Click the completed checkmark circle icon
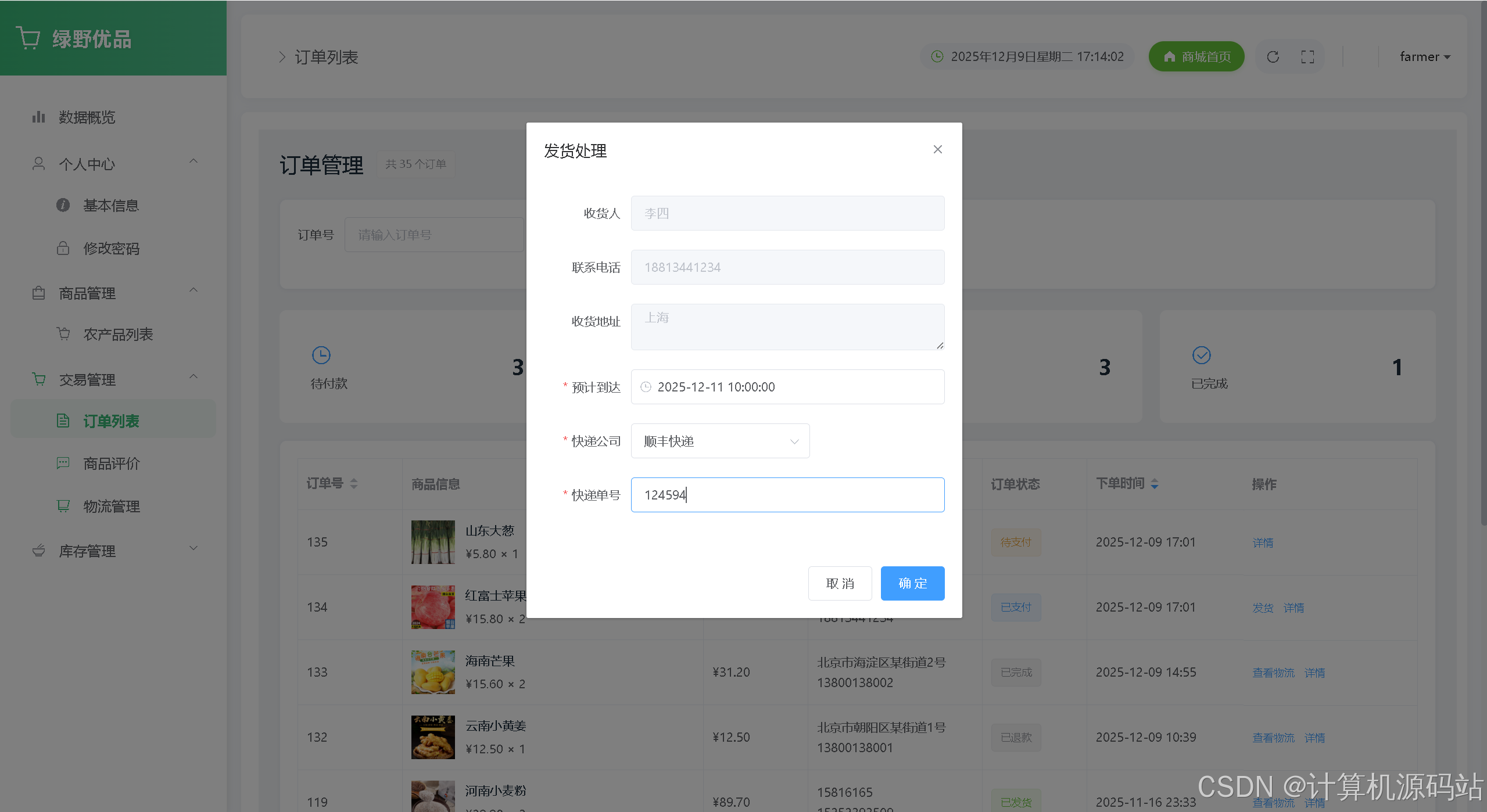The image size is (1487, 812). (1201, 355)
